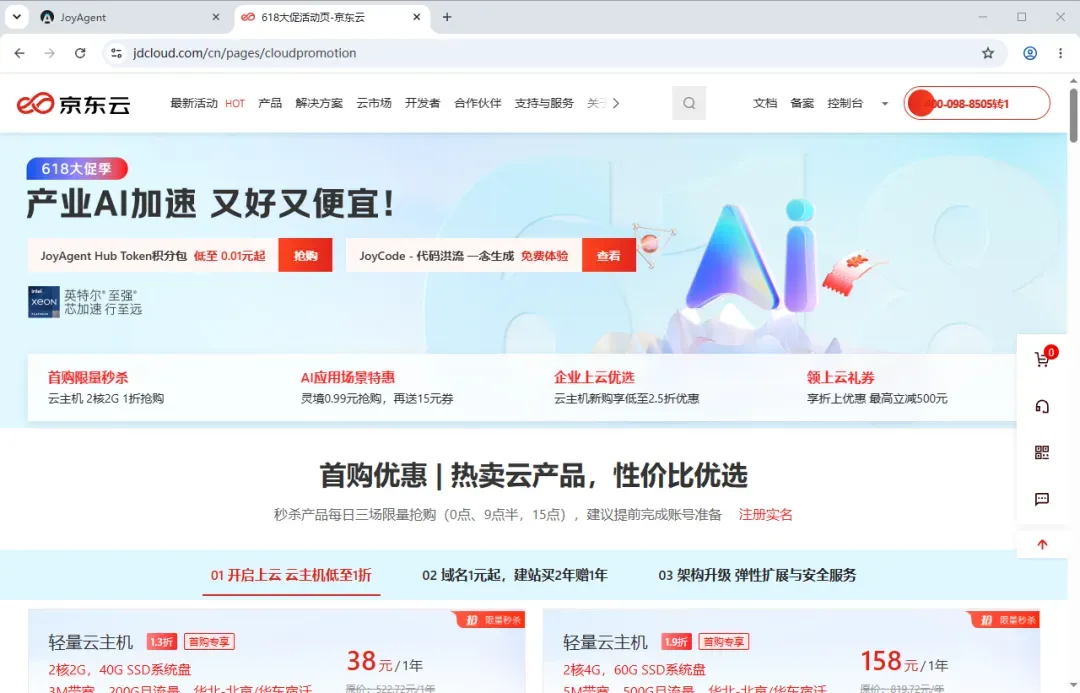The image size is (1080, 693).
Task: Open the shopping cart icon in sidebar
Action: [x=1042, y=359]
